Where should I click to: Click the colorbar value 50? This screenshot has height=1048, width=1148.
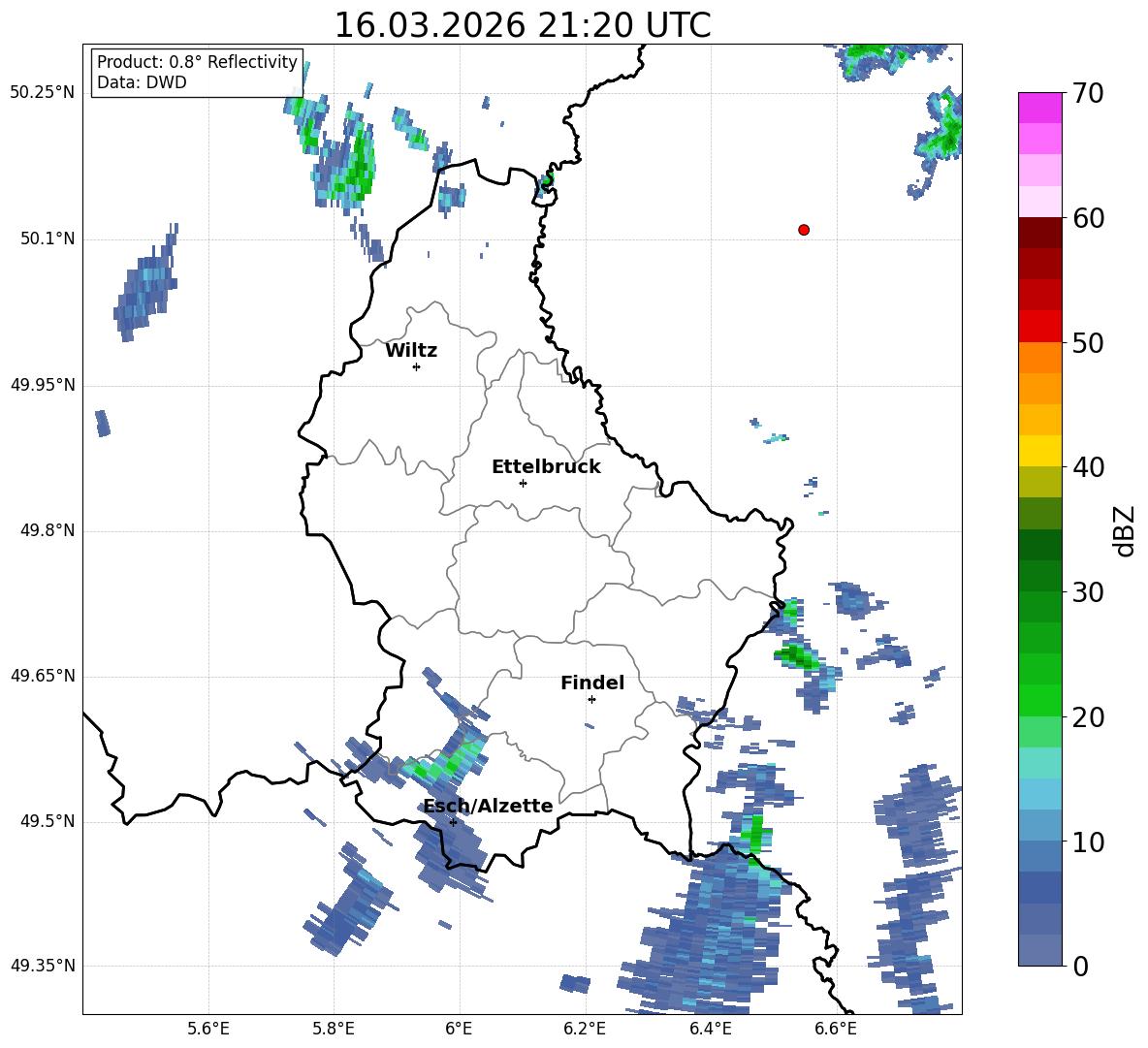[1088, 342]
